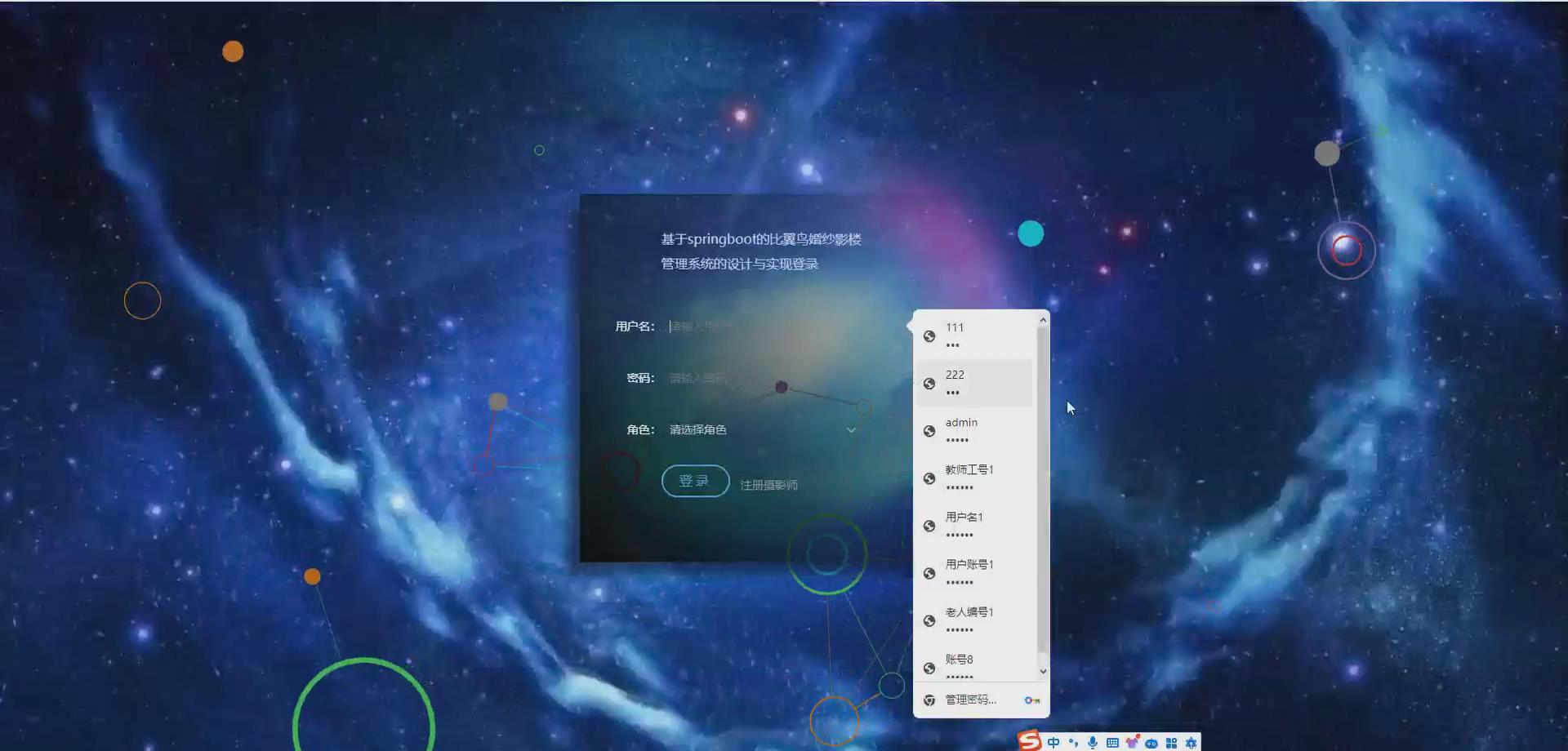Click the Sogou input method S icon
This screenshot has width=1568, height=751.
[1031, 741]
